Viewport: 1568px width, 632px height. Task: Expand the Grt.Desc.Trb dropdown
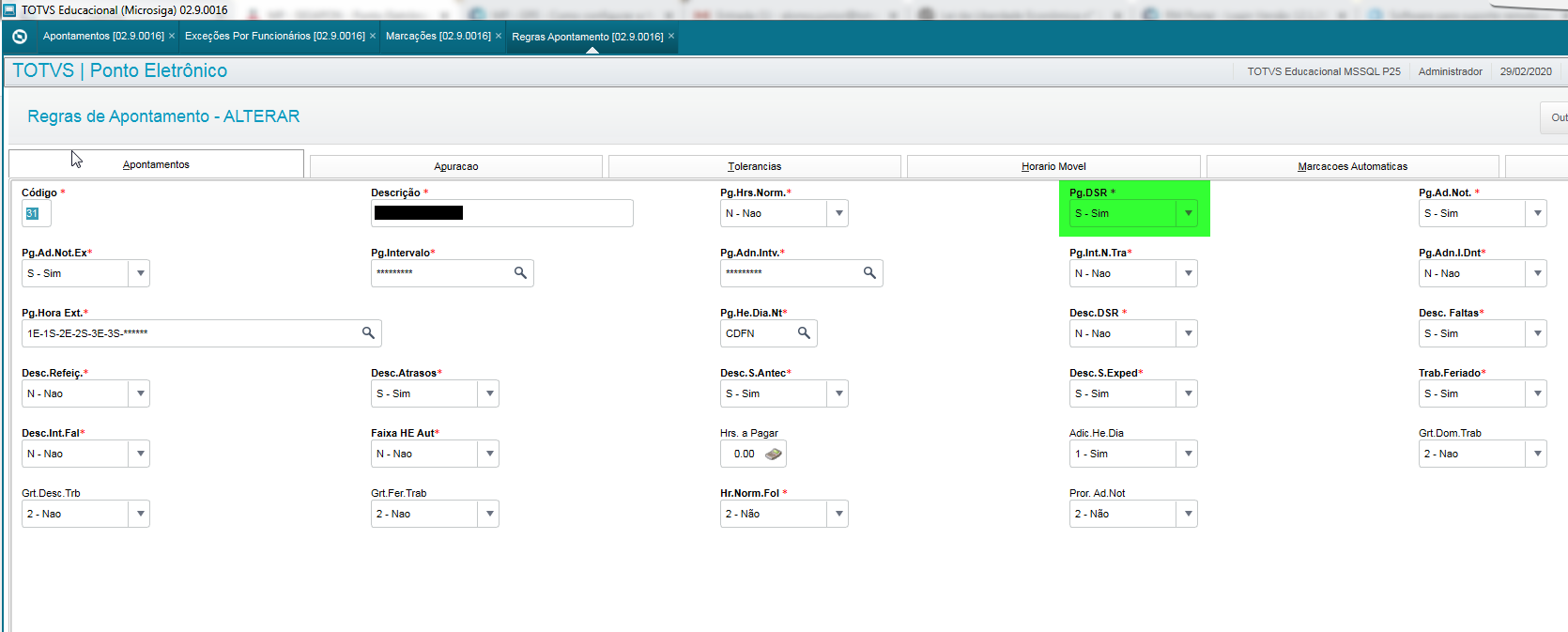point(140,514)
